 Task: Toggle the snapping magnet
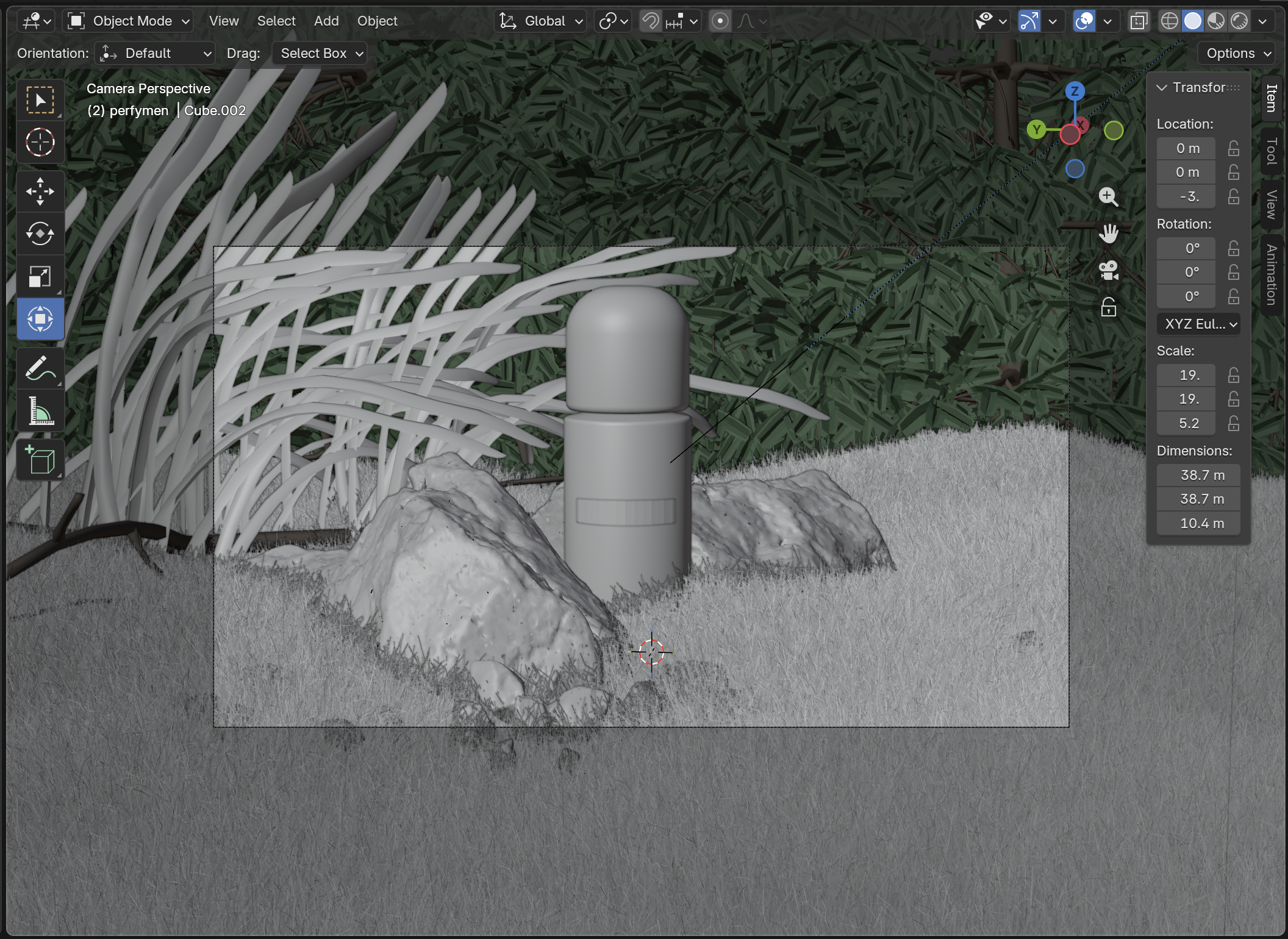650,21
